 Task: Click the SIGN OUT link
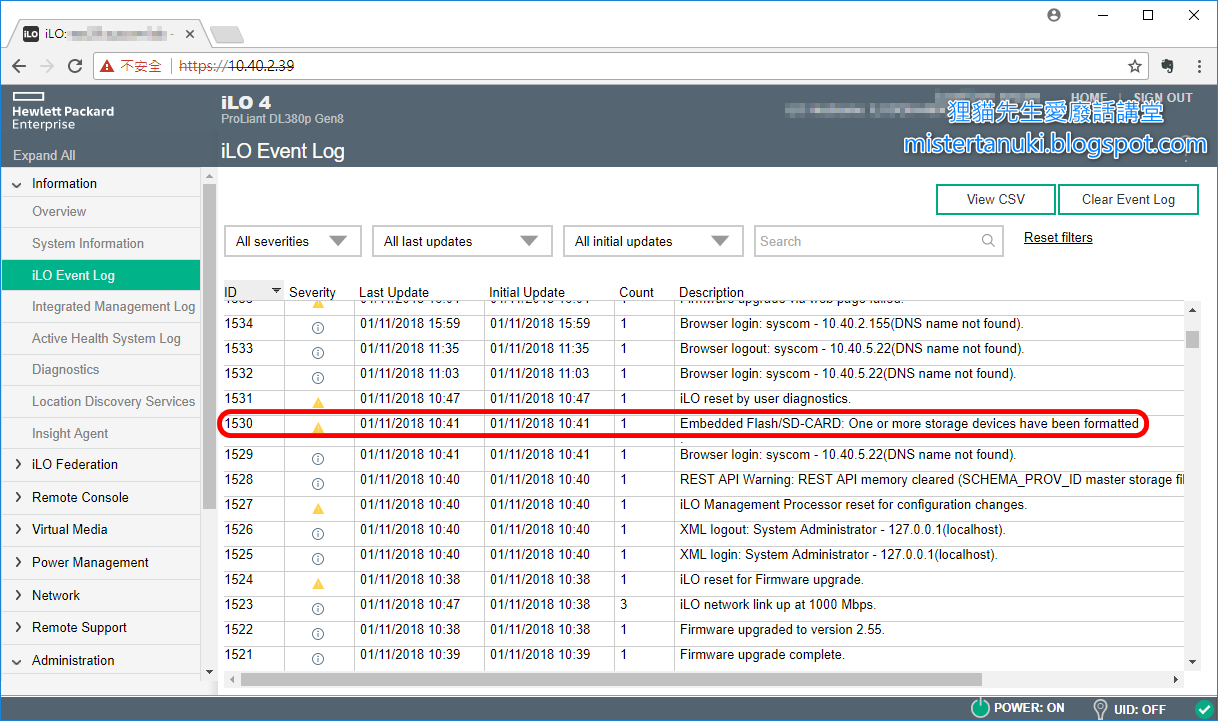[x=1163, y=98]
